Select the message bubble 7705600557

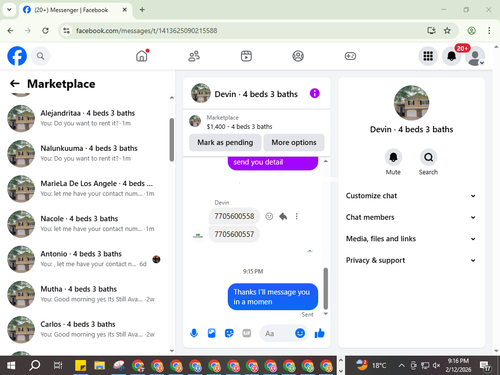click(234, 234)
